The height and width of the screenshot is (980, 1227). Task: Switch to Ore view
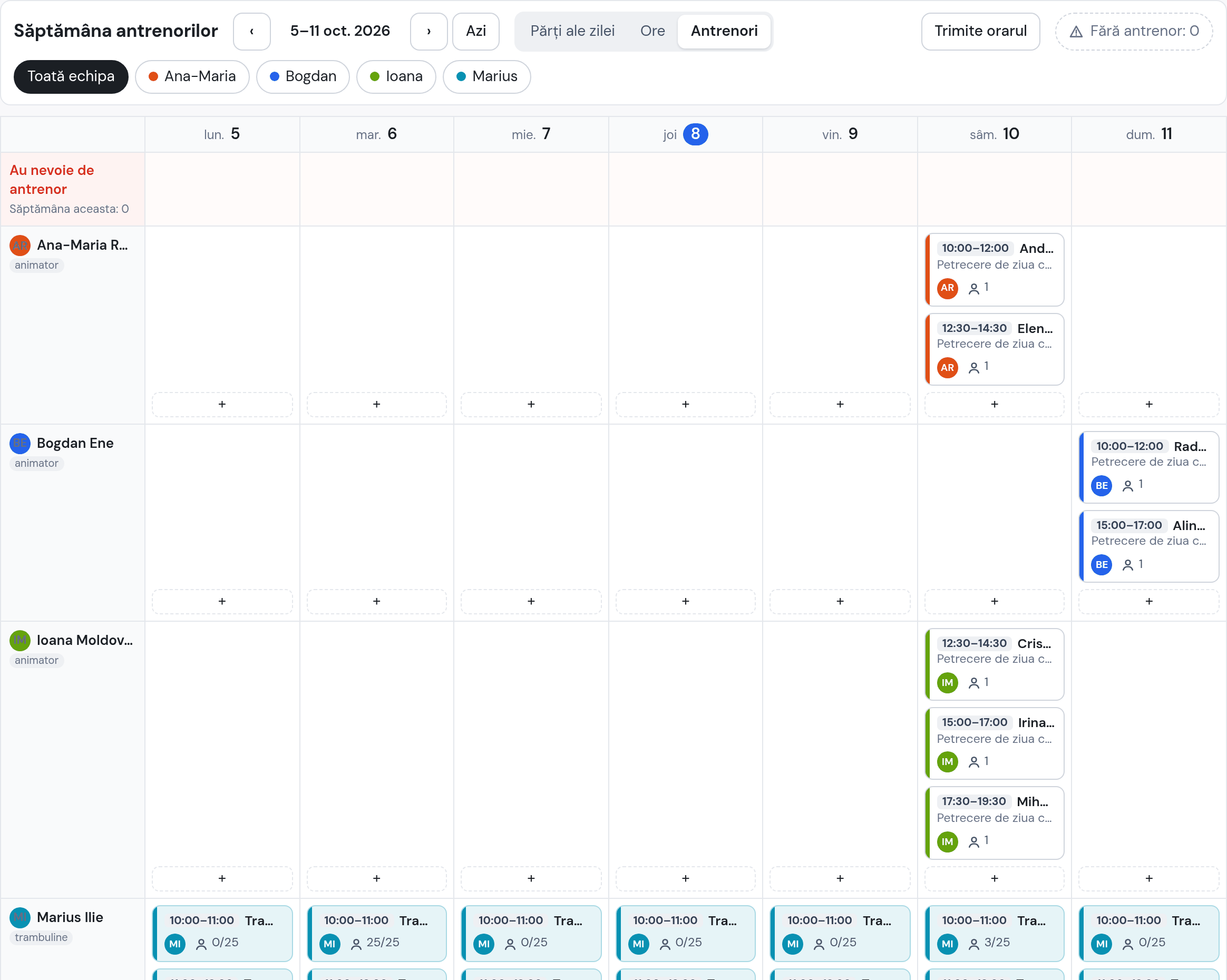click(x=652, y=31)
